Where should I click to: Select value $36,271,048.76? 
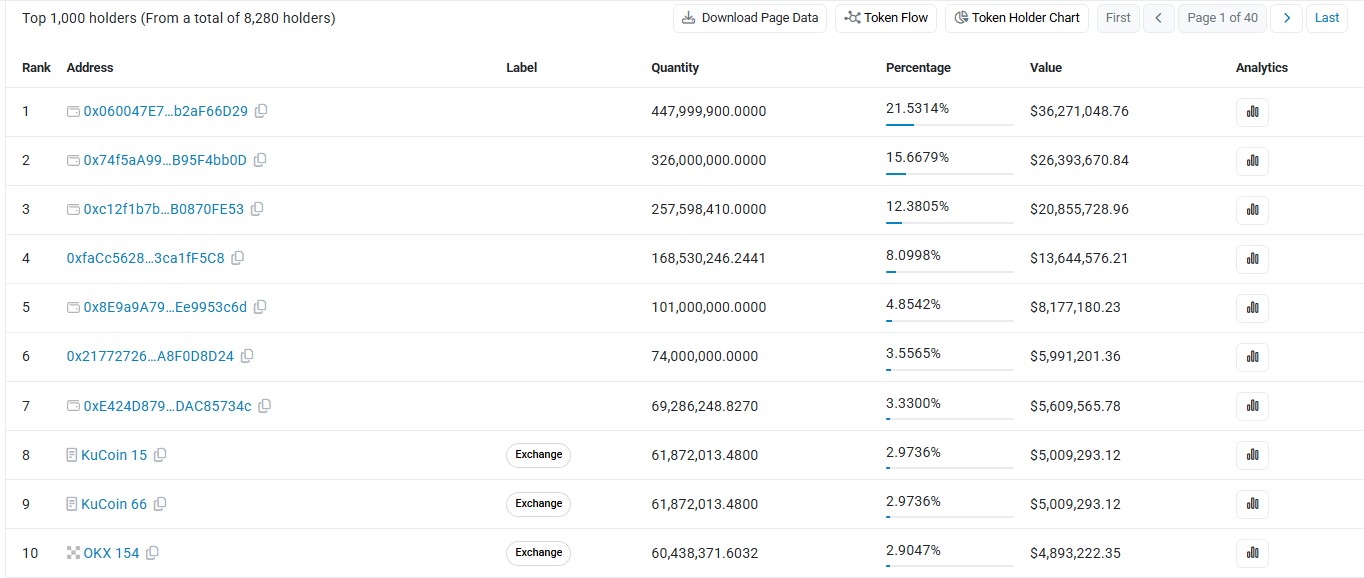pyautogui.click(x=1079, y=111)
